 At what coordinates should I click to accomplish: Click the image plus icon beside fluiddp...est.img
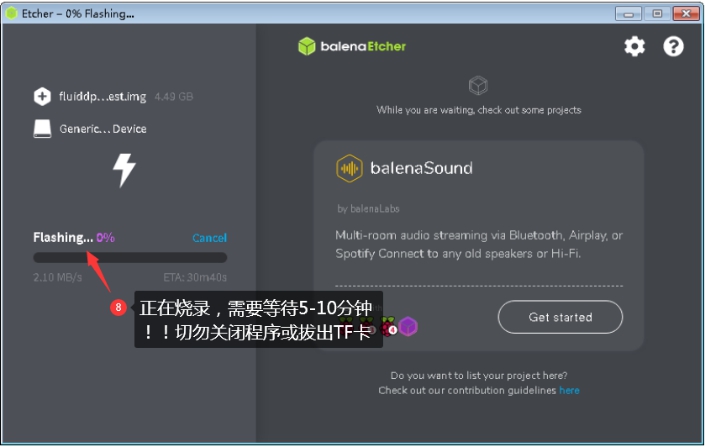tap(42, 96)
